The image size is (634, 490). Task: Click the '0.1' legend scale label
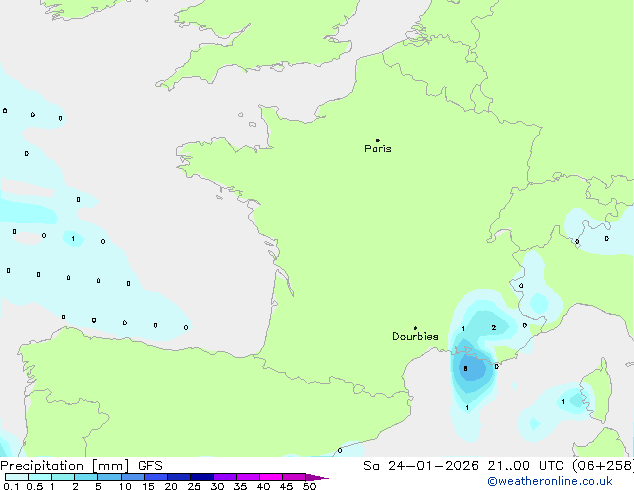tap(11, 486)
